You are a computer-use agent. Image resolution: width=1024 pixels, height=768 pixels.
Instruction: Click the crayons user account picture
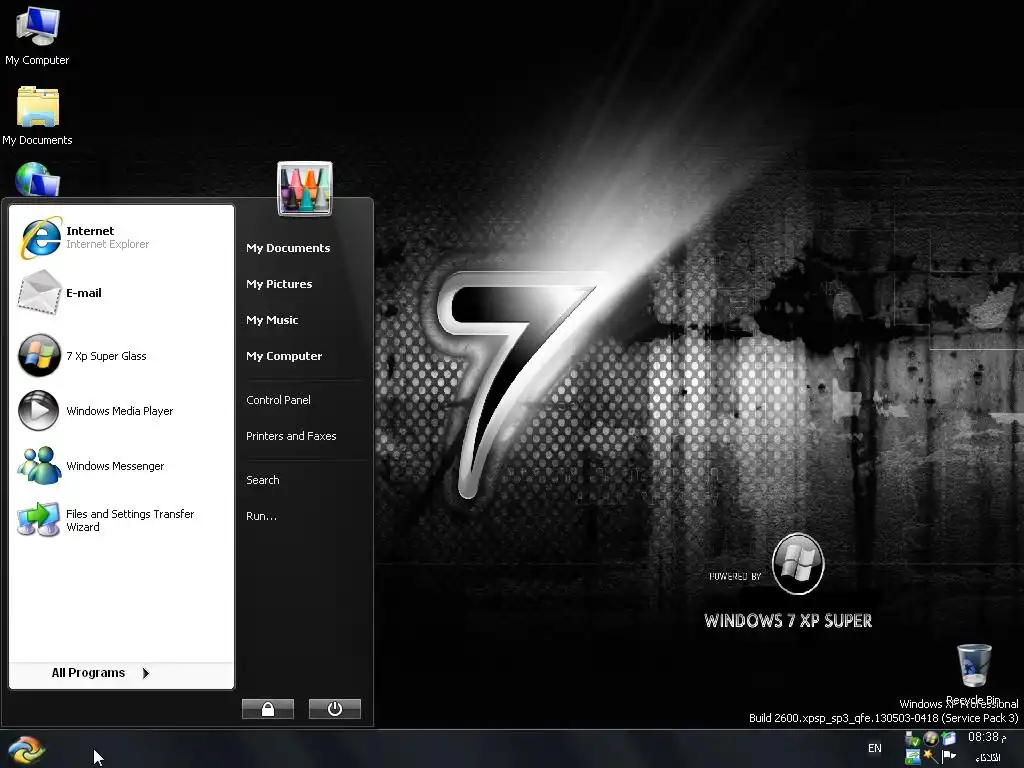tap(305, 189)
